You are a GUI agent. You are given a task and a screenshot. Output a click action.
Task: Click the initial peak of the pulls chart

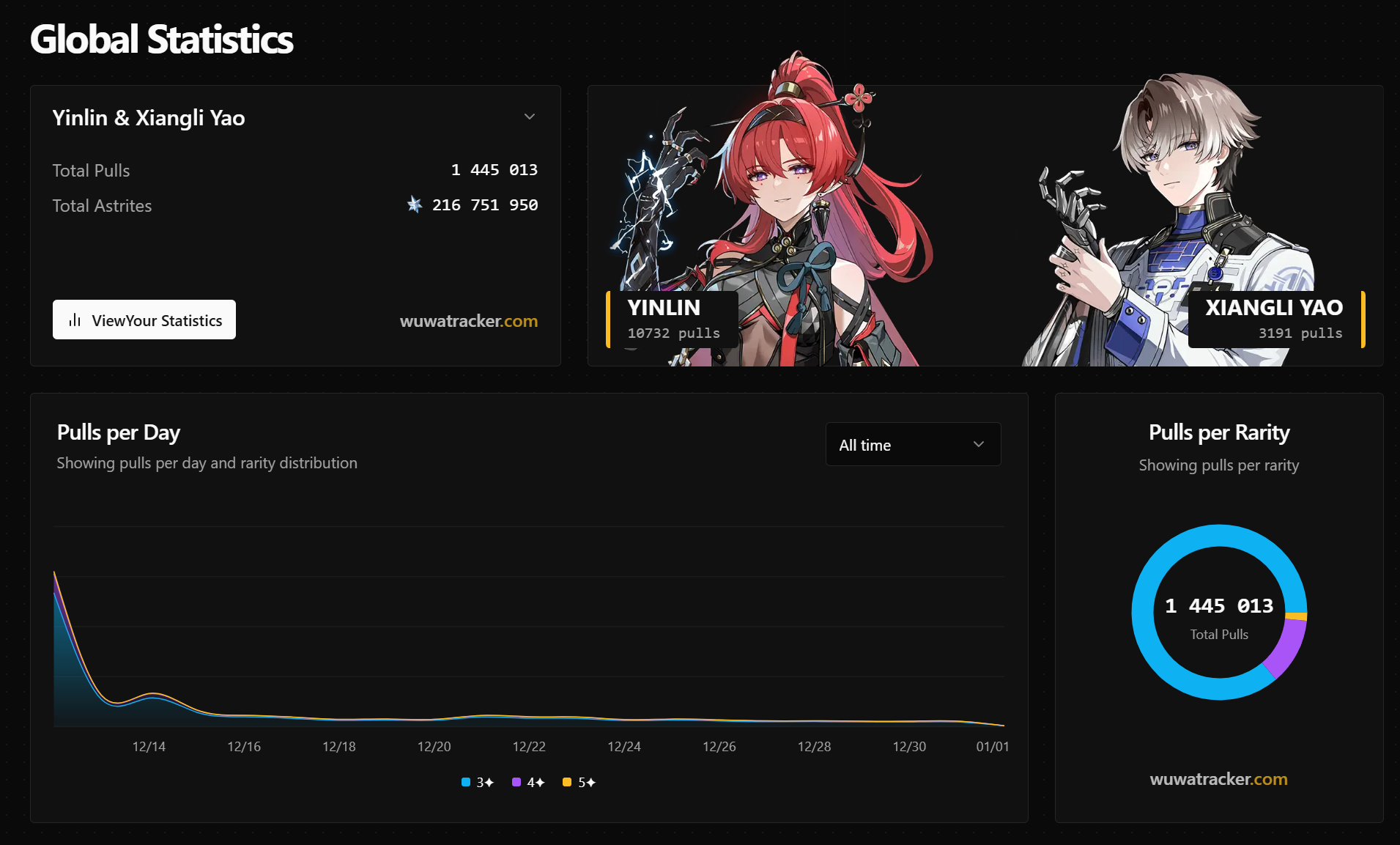(x=55, y=573)
